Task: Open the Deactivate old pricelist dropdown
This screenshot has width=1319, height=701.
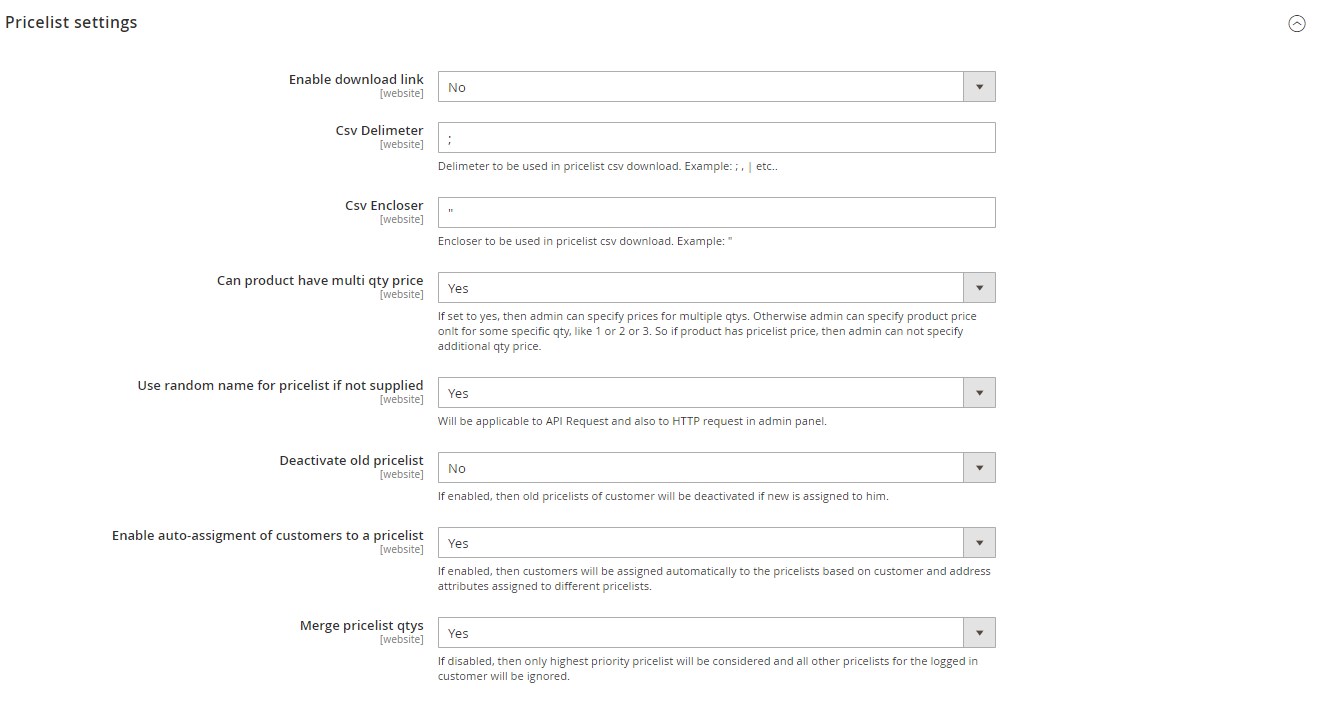Action: 700,468
